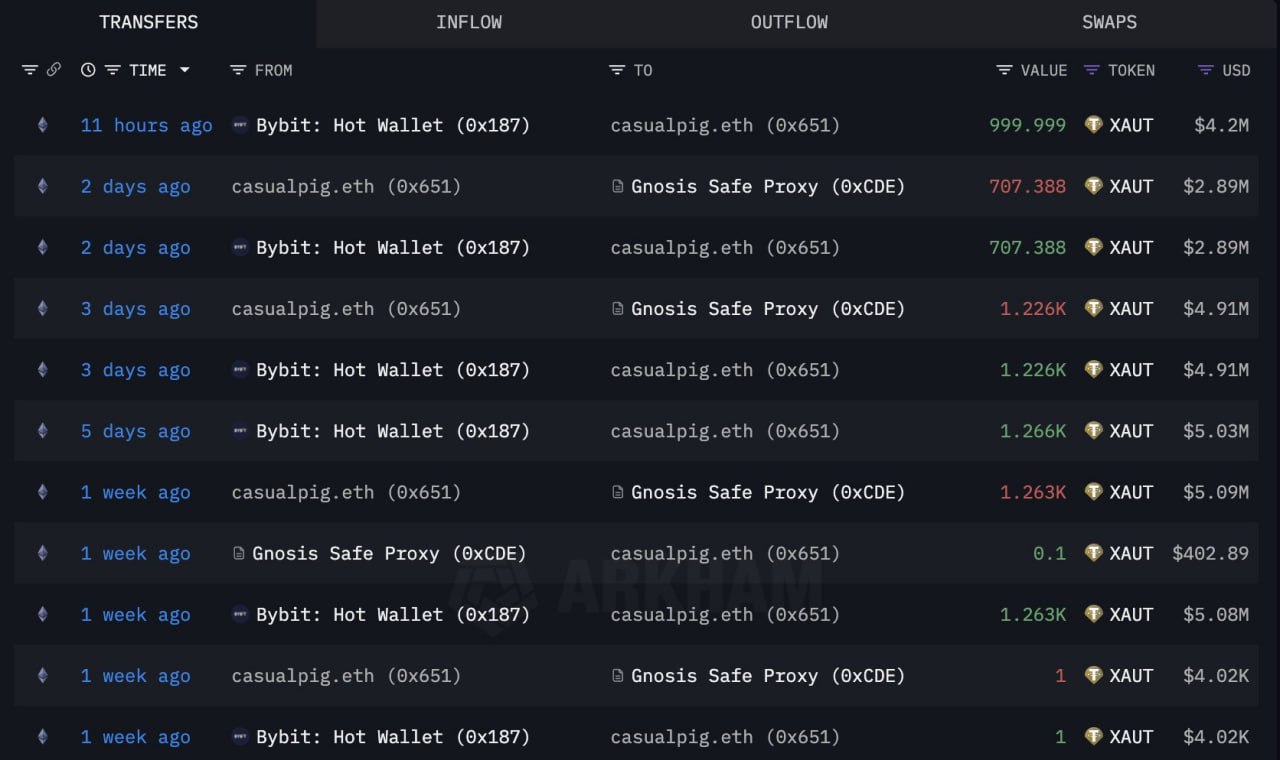1280x760 pixels.
Task: Click the purple filter icon beside USD
Action: click(x=1206, y=70)
